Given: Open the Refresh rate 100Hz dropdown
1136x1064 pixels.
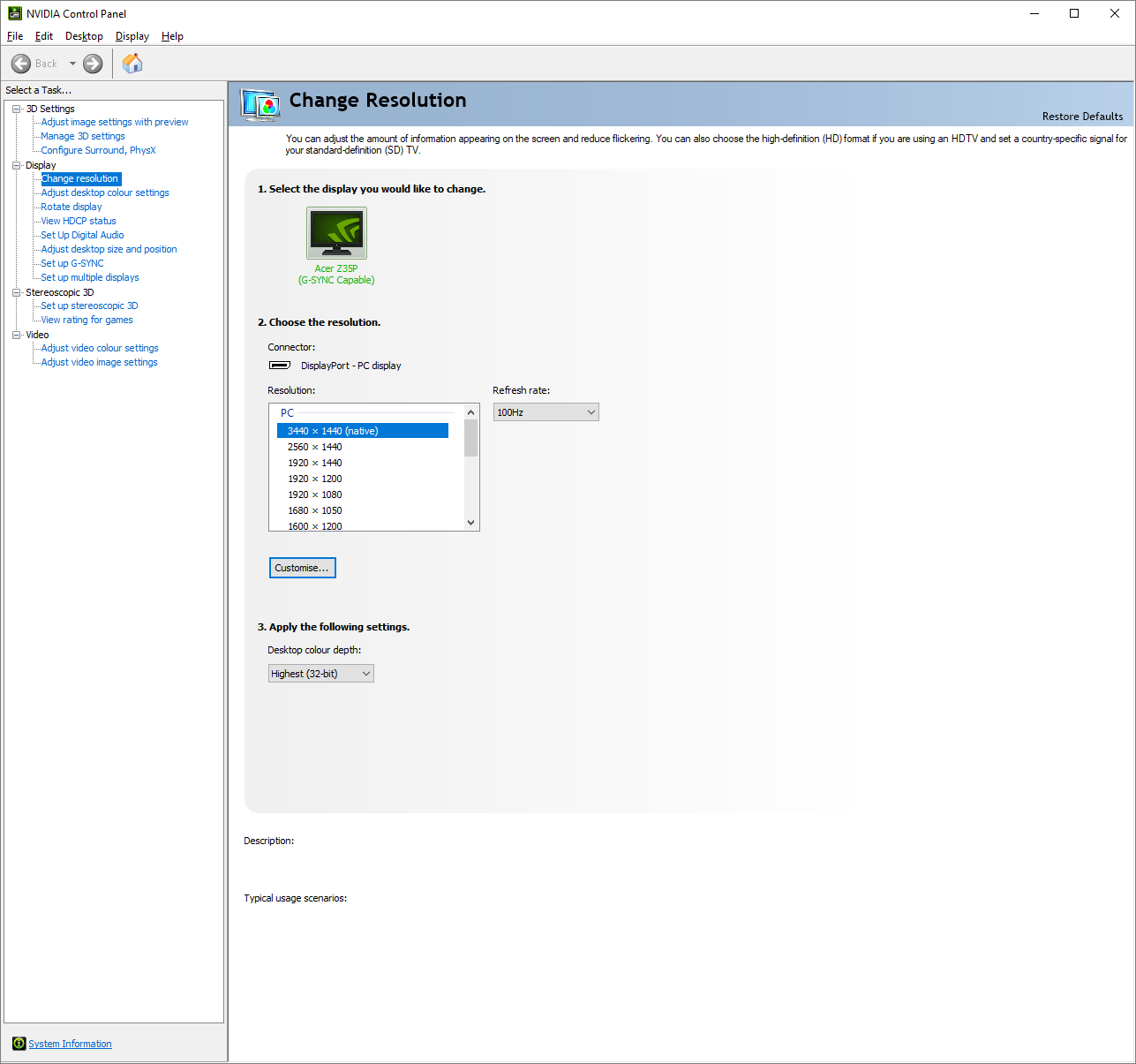Looking at the screenshot, I should pos(546,412).
